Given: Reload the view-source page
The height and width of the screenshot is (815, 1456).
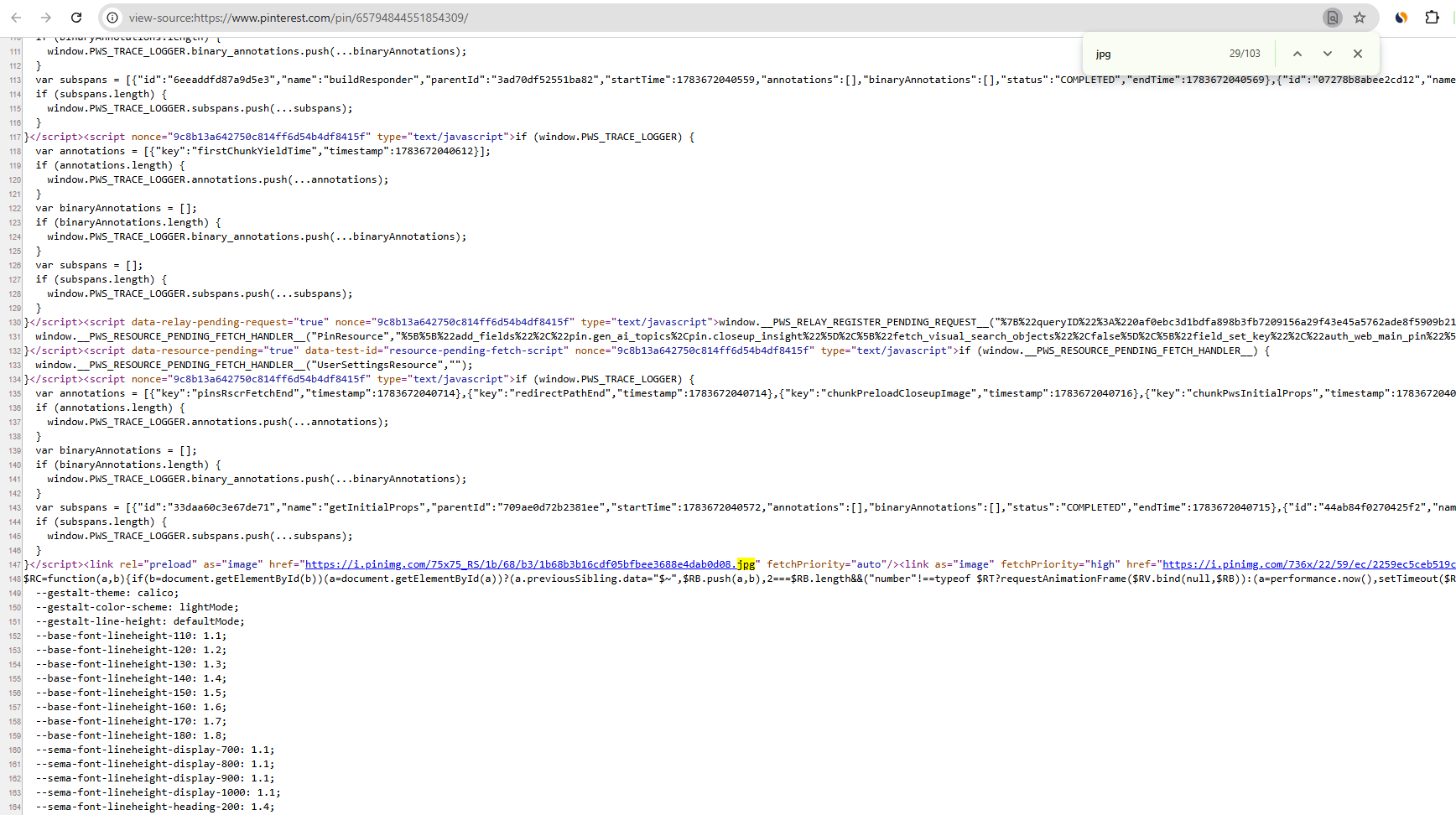Looking at the screenshot, I should pyautogui.click(x=76, y=18).
